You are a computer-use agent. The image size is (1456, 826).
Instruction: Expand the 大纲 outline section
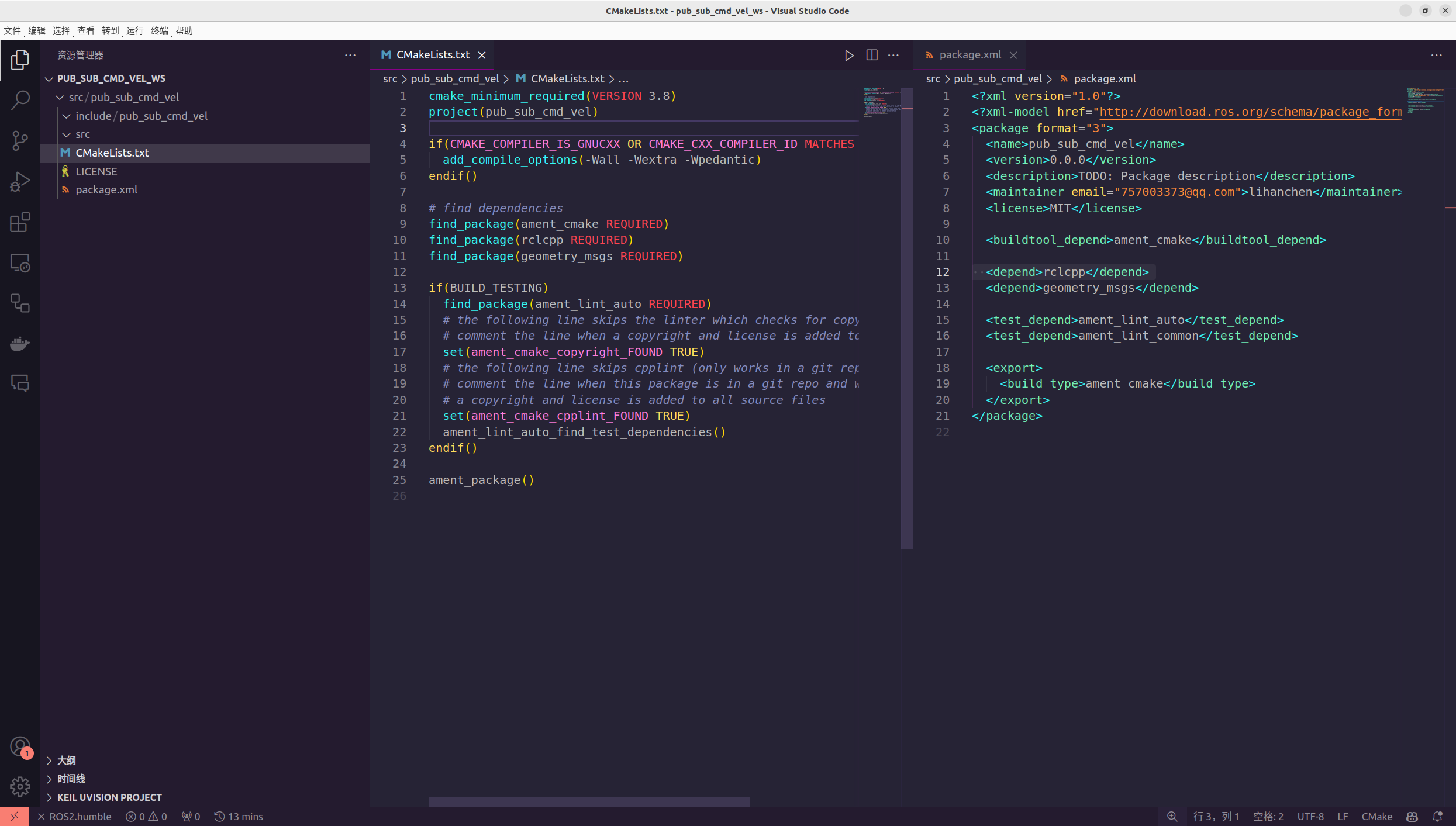(x=66, y=761)
